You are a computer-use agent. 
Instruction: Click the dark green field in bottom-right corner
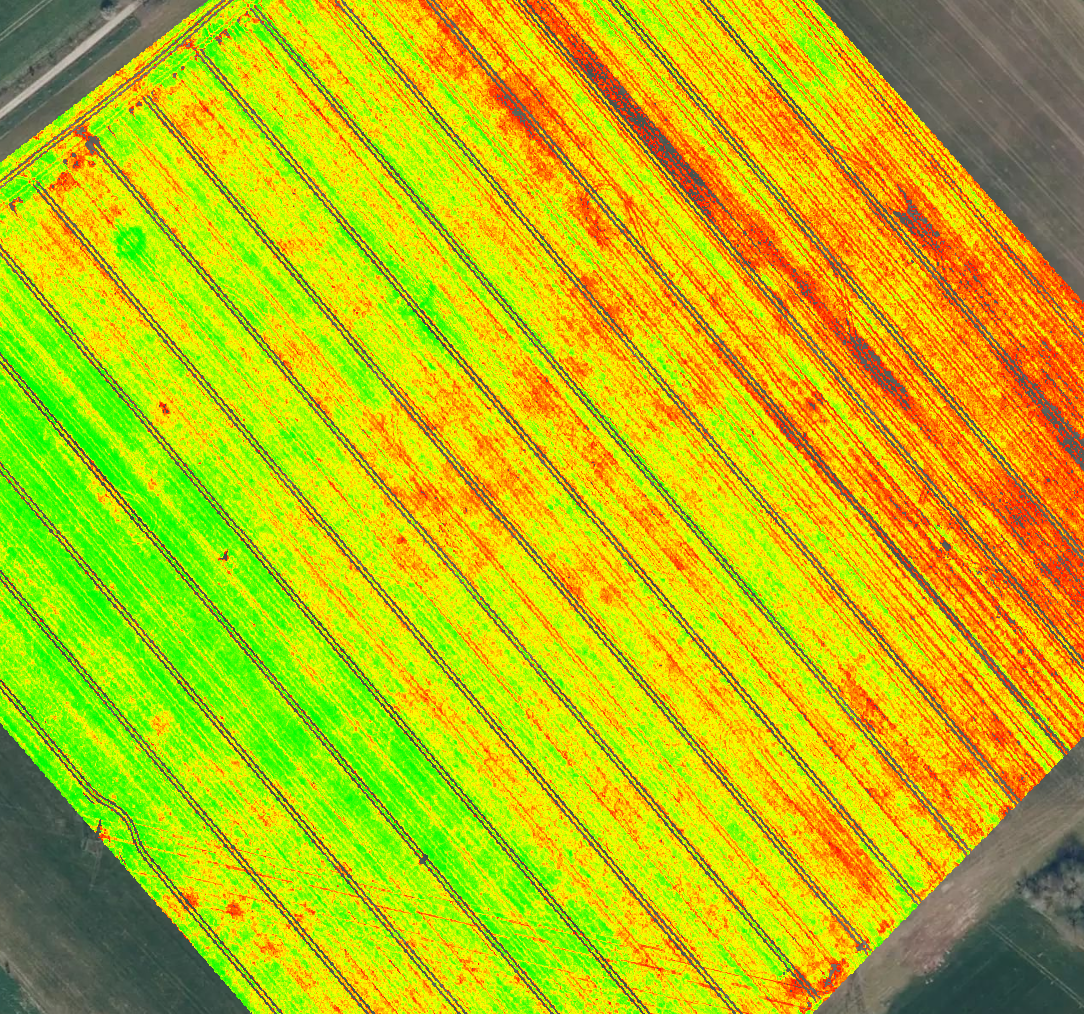pos(1000,965)
